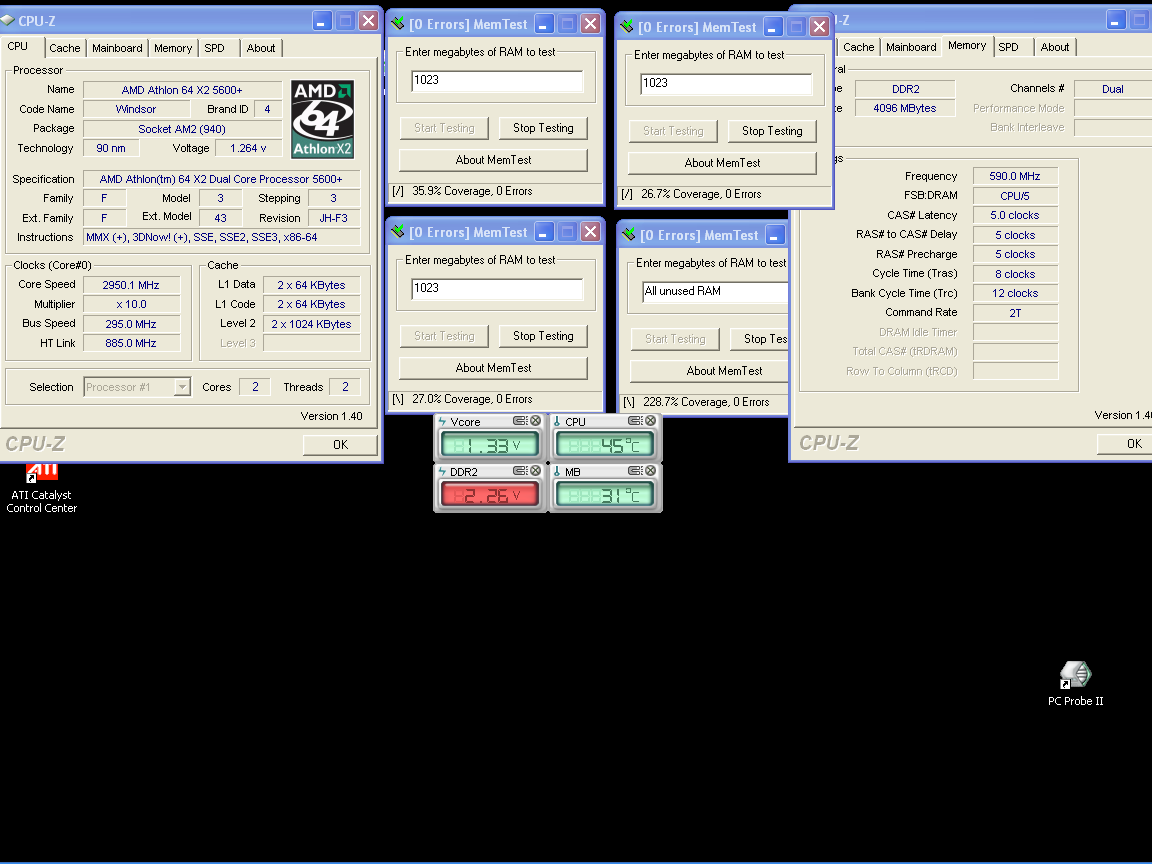This screenshot has height=864, width=1152.
Task: Click the '228.7% Coverage, 0 Errors' status text
Action: pyautogui.click(x=706, y=402)
